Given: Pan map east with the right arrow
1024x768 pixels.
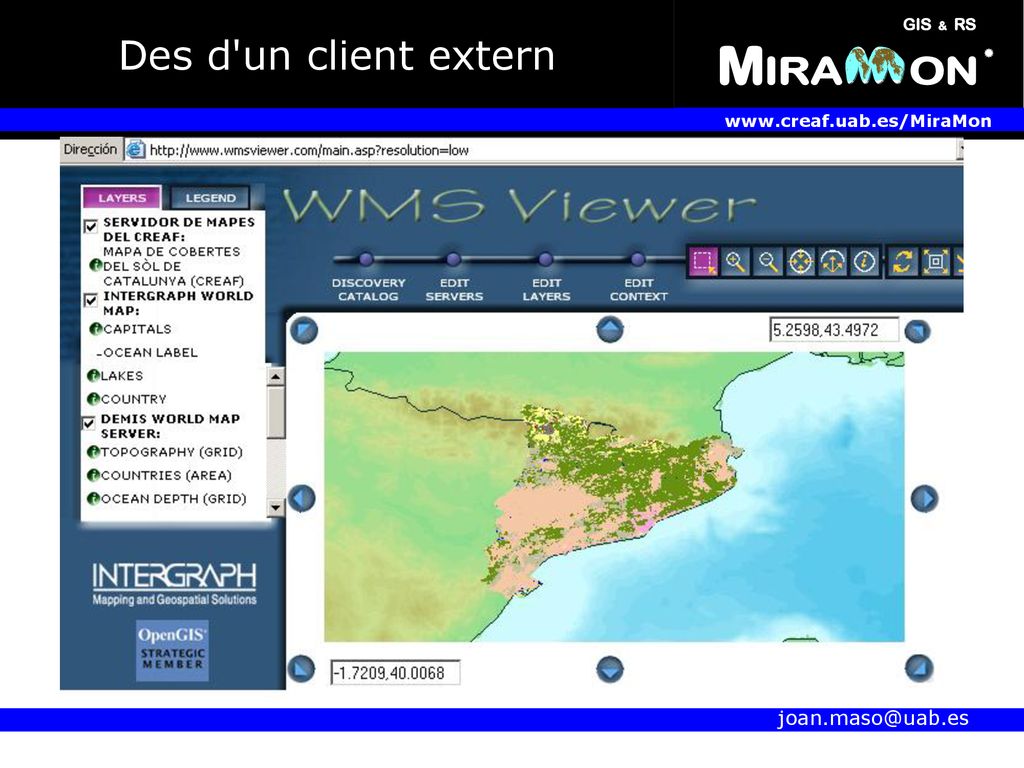Looking at the screenshot, I should 925,498.
